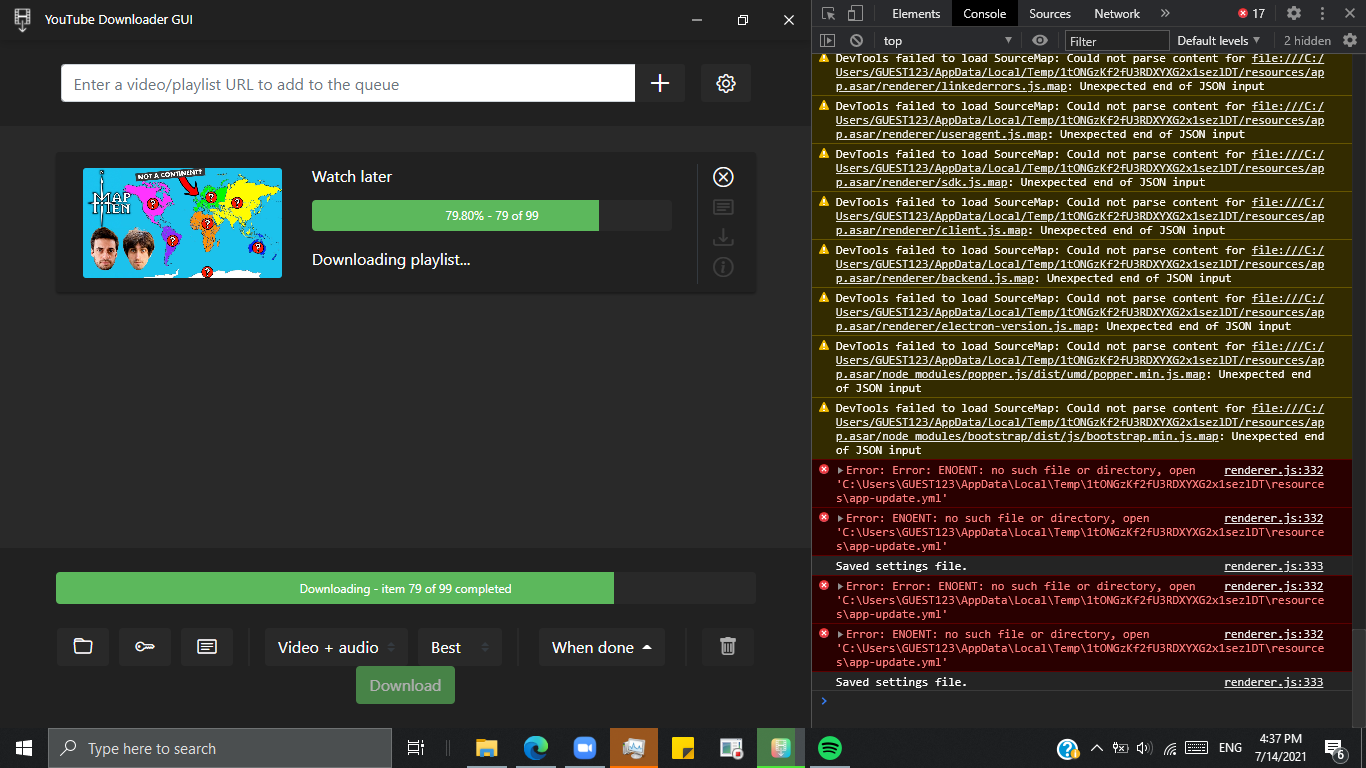Click the green Download button
The width and height of the screenshot is (1366, 768).
pos(405,685)
